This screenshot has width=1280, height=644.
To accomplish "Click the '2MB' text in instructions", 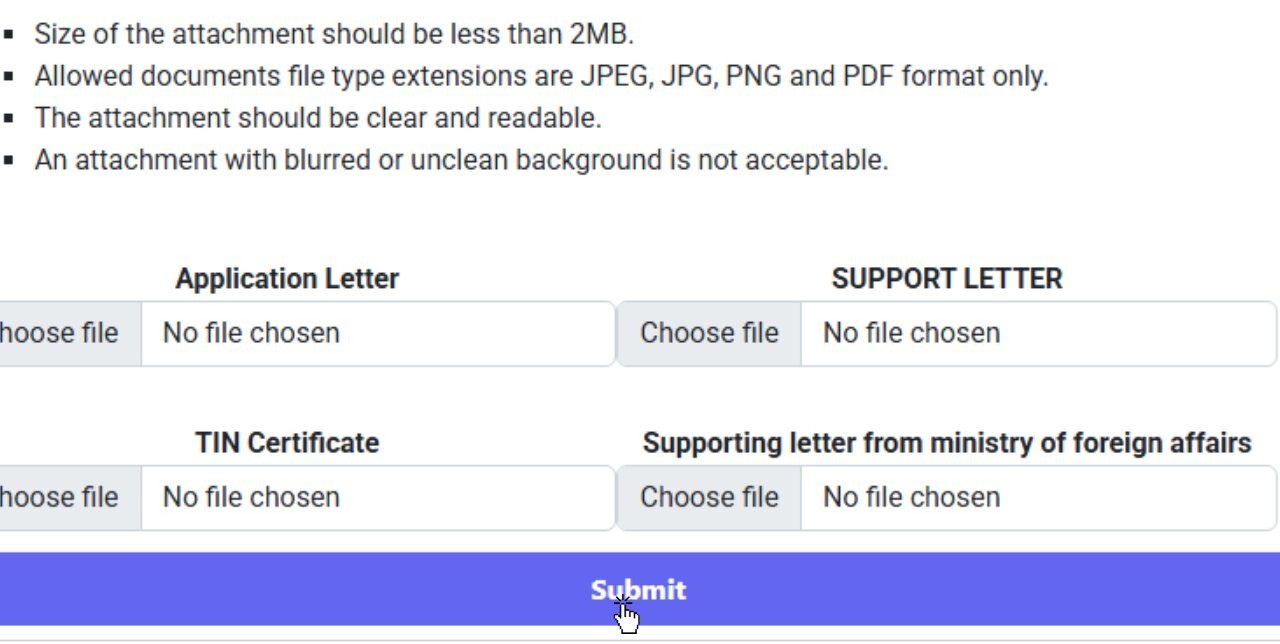I will [599, 34].
